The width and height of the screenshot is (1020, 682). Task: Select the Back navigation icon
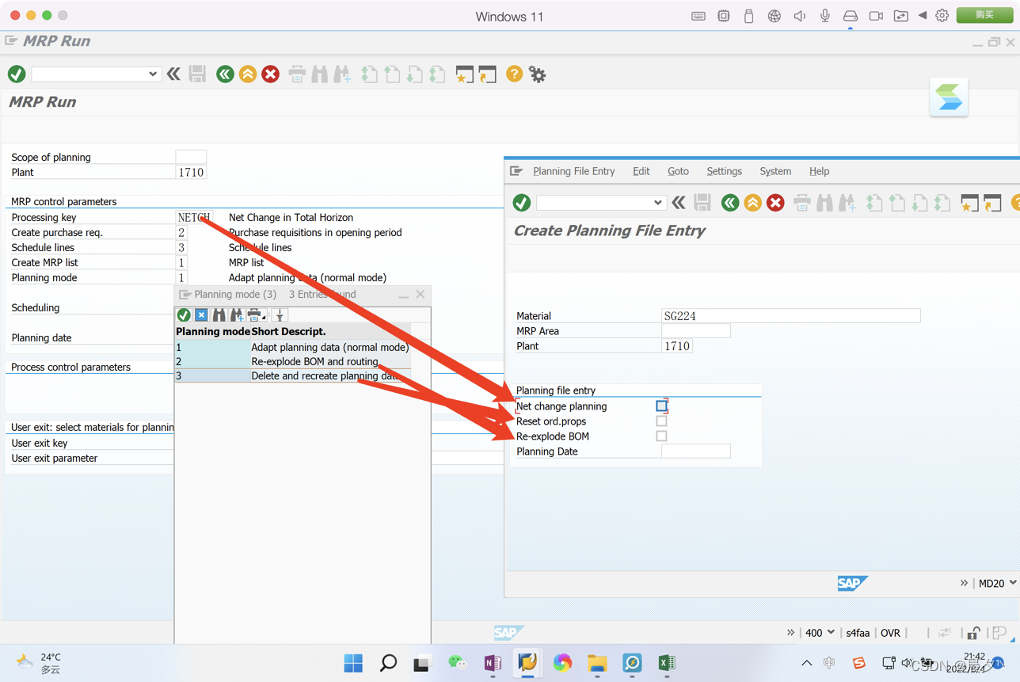coord(224,74)
